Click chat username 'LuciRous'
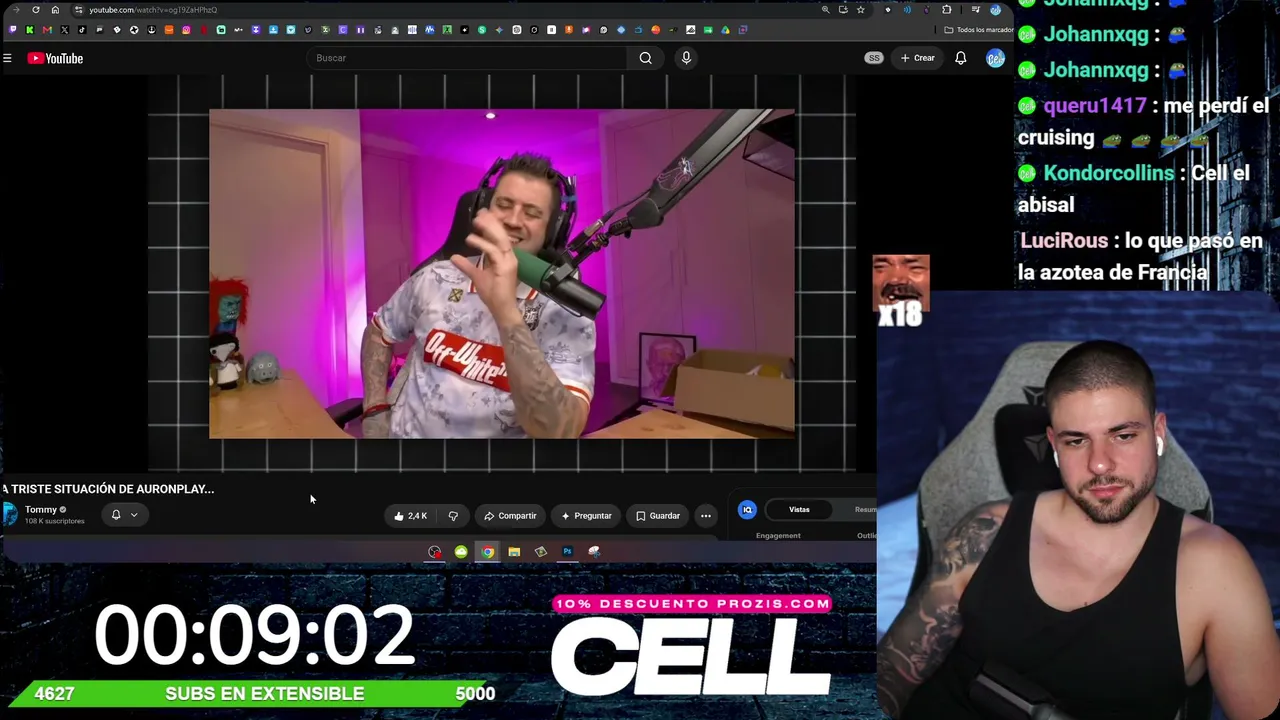The width and height of the screenshot is (1280, 720). [x=1064, y=241]
